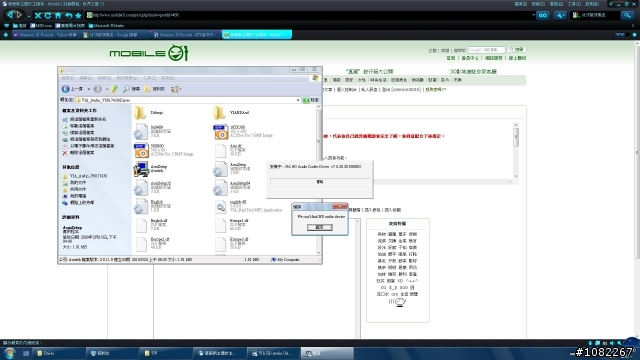640x360 pixels.
Task: Expand Explorer address bar dropdown arrow
Action: pos(298,100)
